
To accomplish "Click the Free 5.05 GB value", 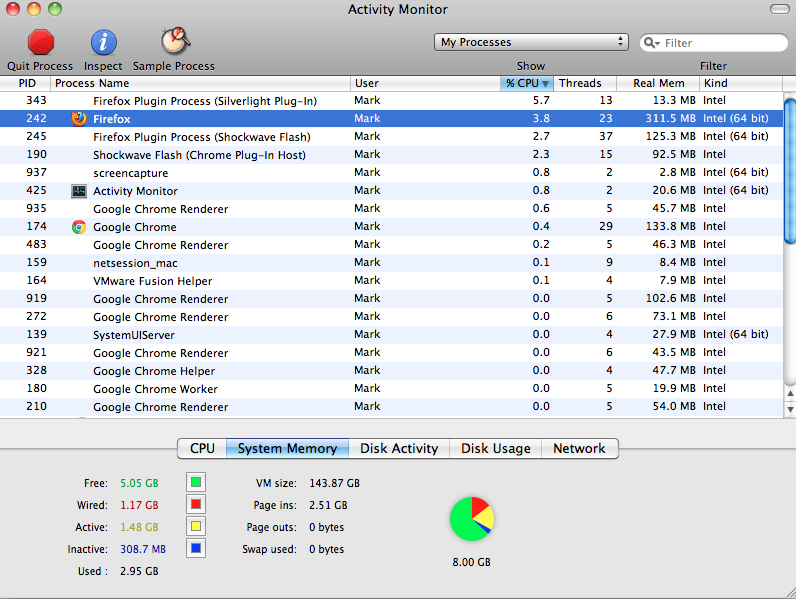I will click(139, 483).
